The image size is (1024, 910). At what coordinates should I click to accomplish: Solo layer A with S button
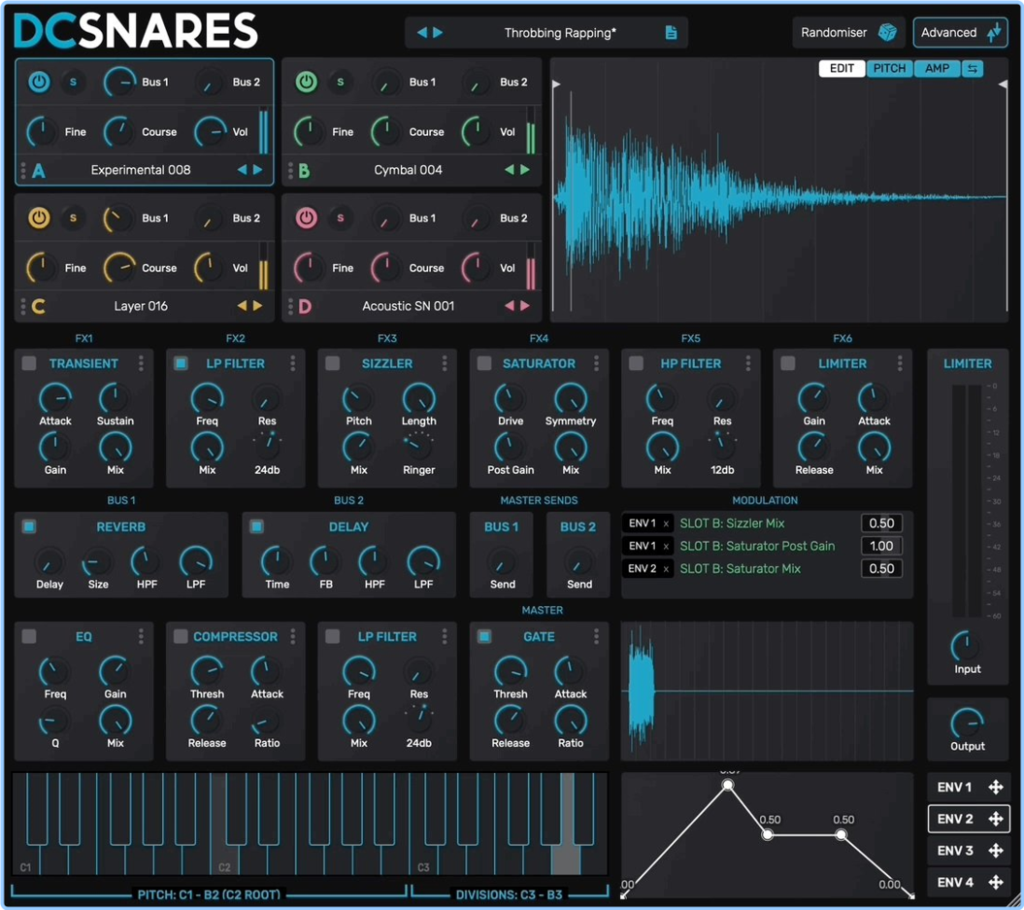73,82
